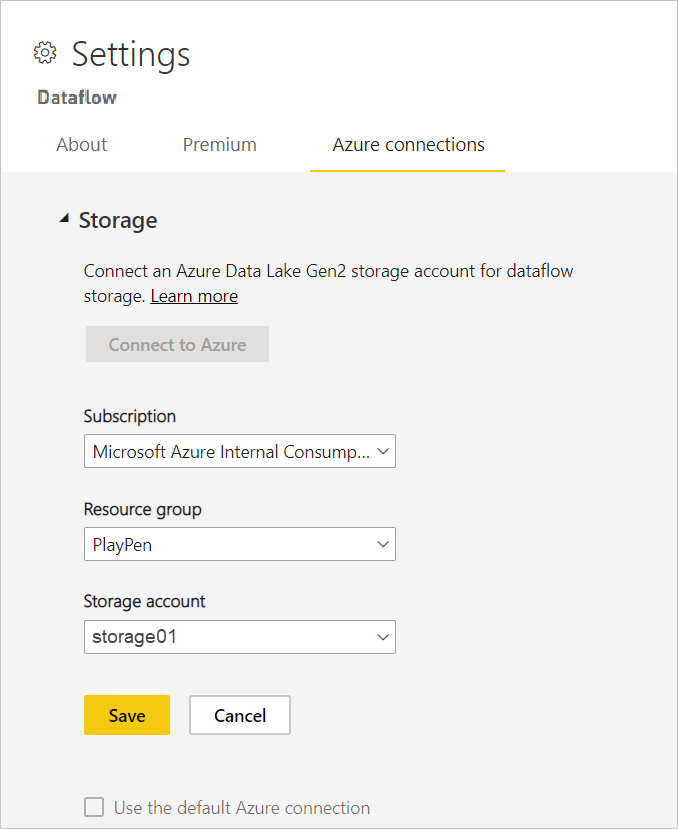Viewport: 678px width, 829px height.
Task: Click the Dataflow heading label
Action: click(x=76, y=97)
